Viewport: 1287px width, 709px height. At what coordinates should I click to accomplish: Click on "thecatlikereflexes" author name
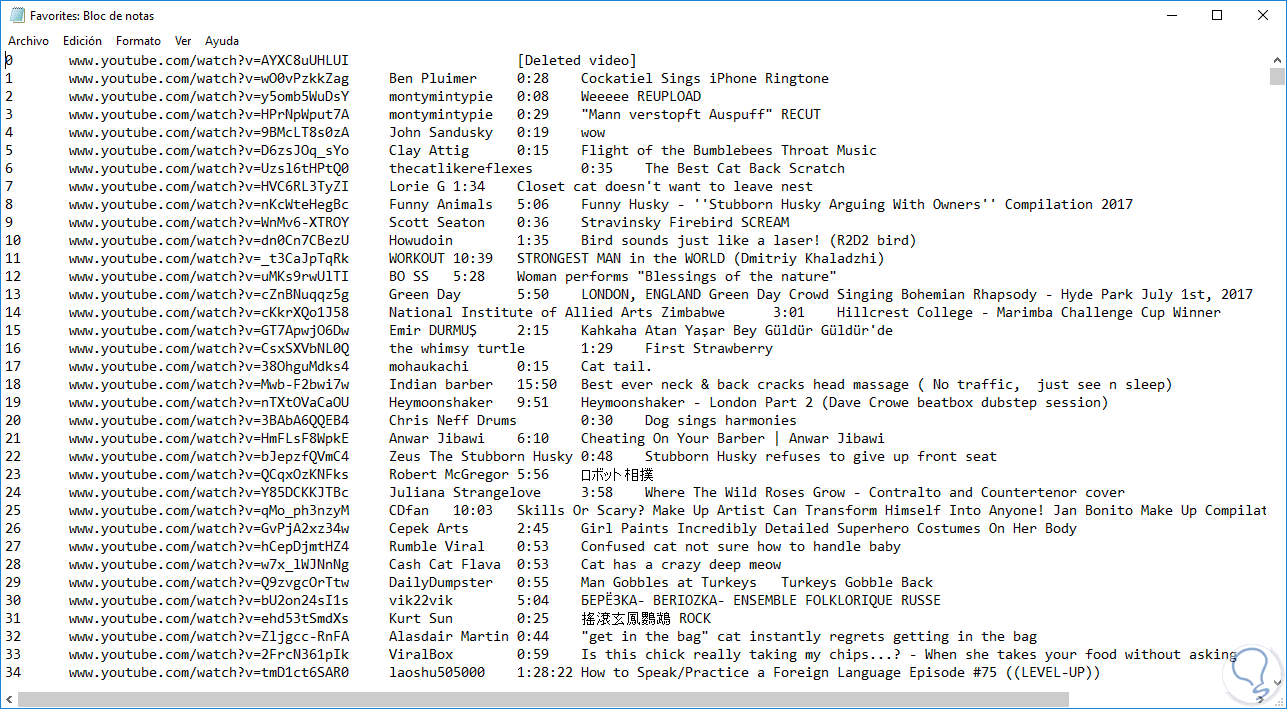point(461,168)
